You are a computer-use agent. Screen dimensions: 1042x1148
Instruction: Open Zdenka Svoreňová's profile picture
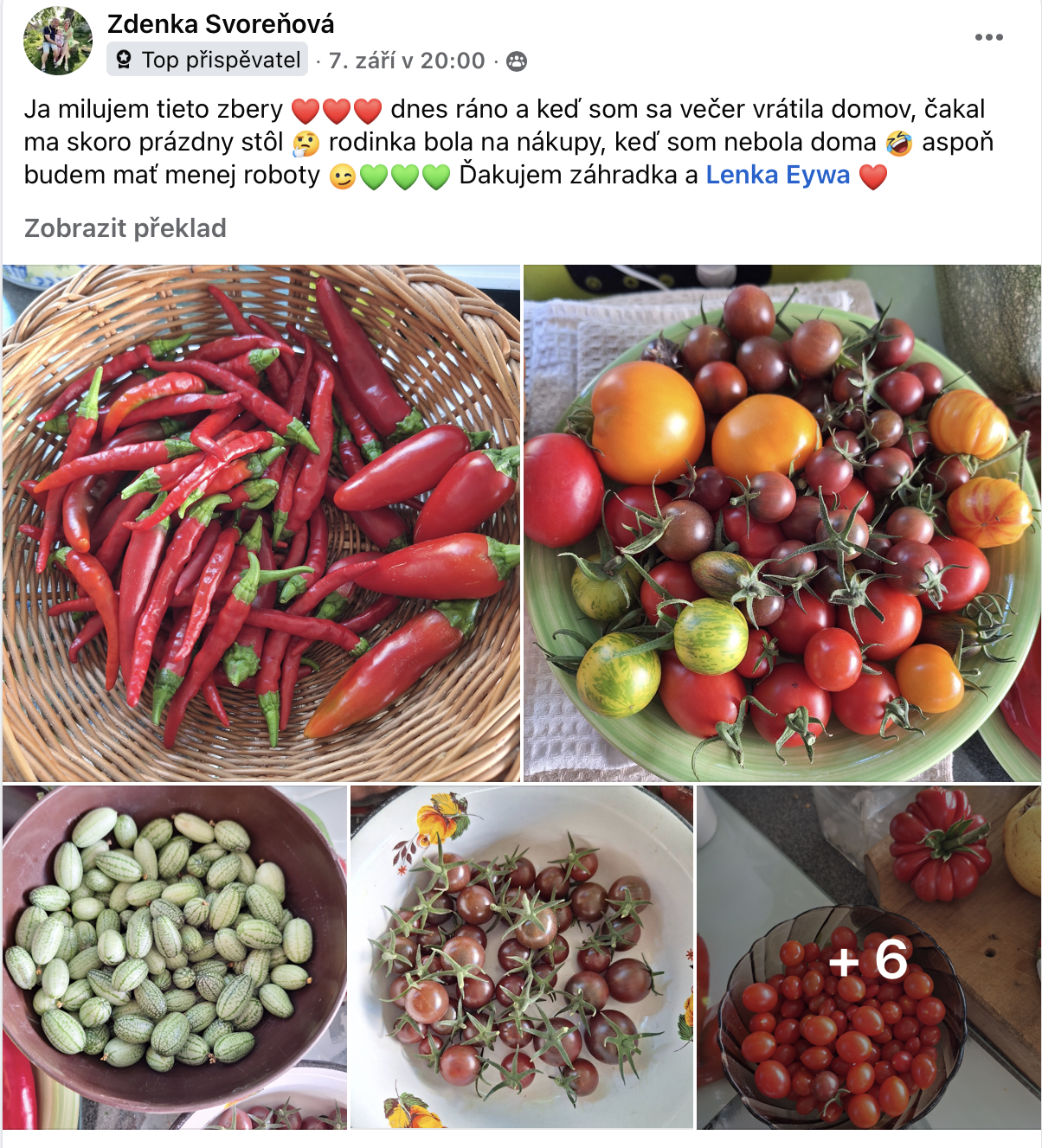pyautogui.click(x=58, y=41)
